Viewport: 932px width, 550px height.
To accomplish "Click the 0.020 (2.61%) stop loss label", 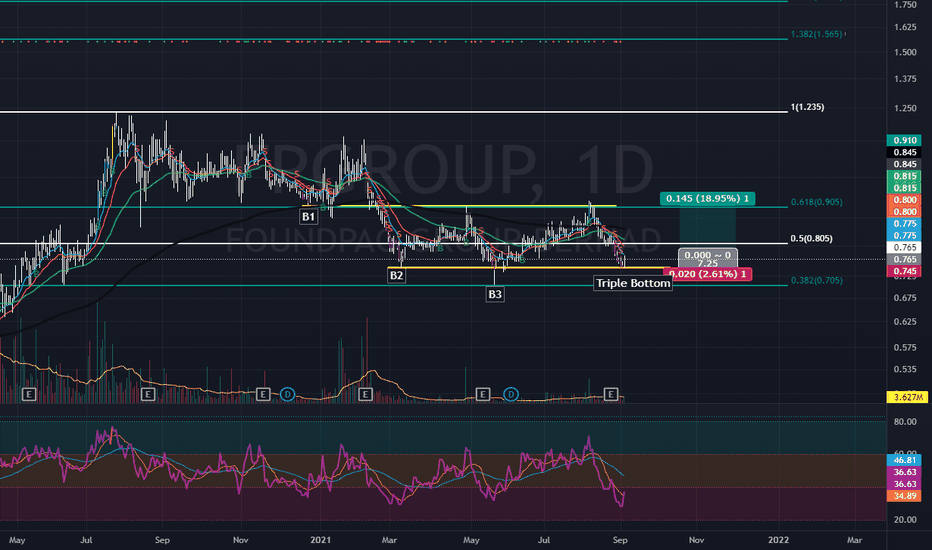I will (x=707, y=274).
